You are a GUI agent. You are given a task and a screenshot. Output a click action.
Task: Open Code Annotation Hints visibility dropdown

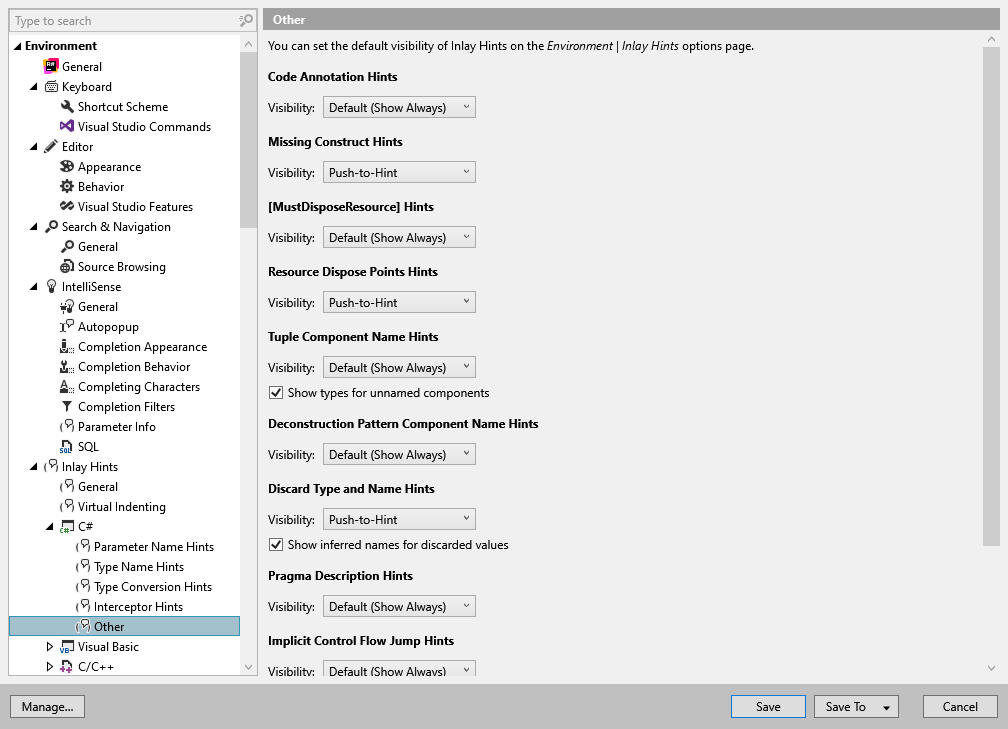[x=399, y=107]
